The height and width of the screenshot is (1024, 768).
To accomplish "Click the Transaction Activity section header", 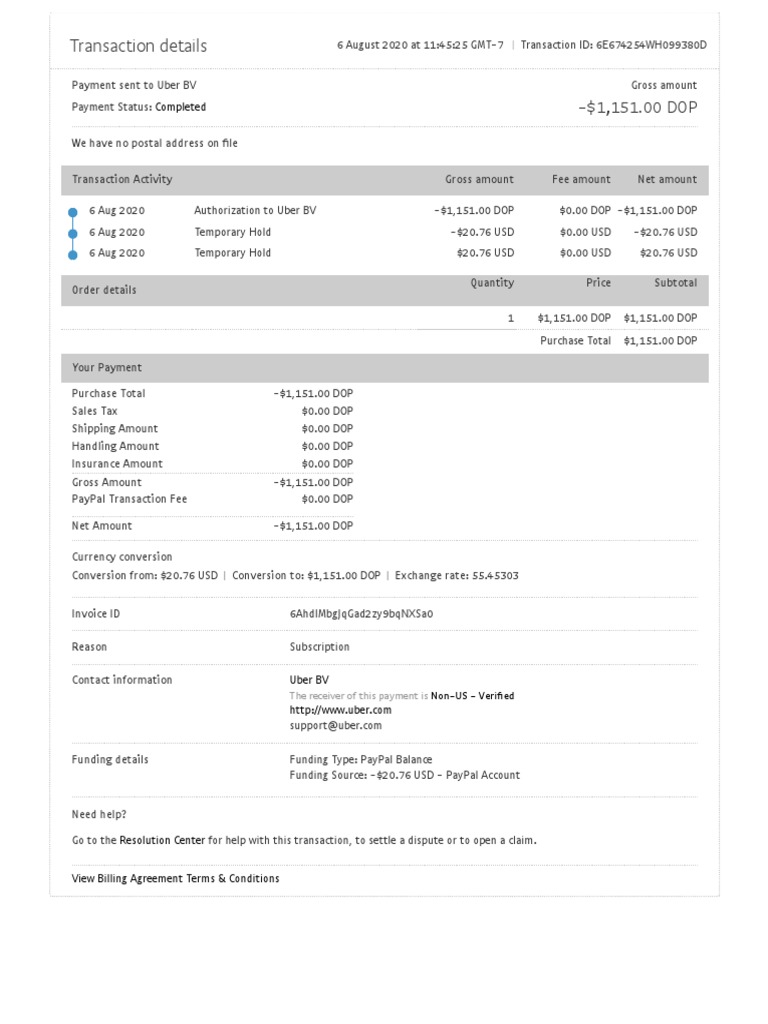I will coord(122,179).
